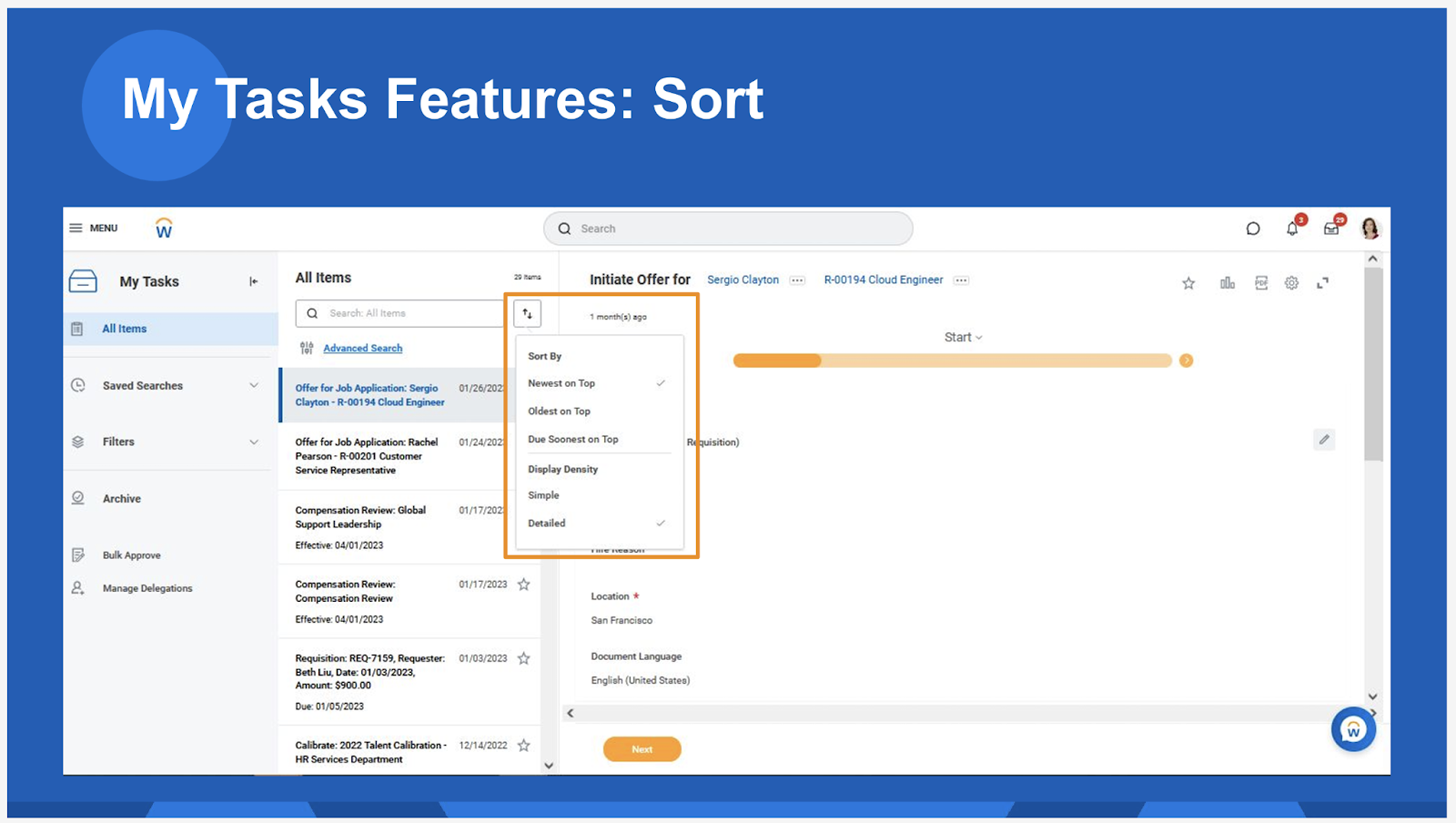Toggle fullscreen expand icon
The image size is (1456, 823).
tap(1322, 283)
